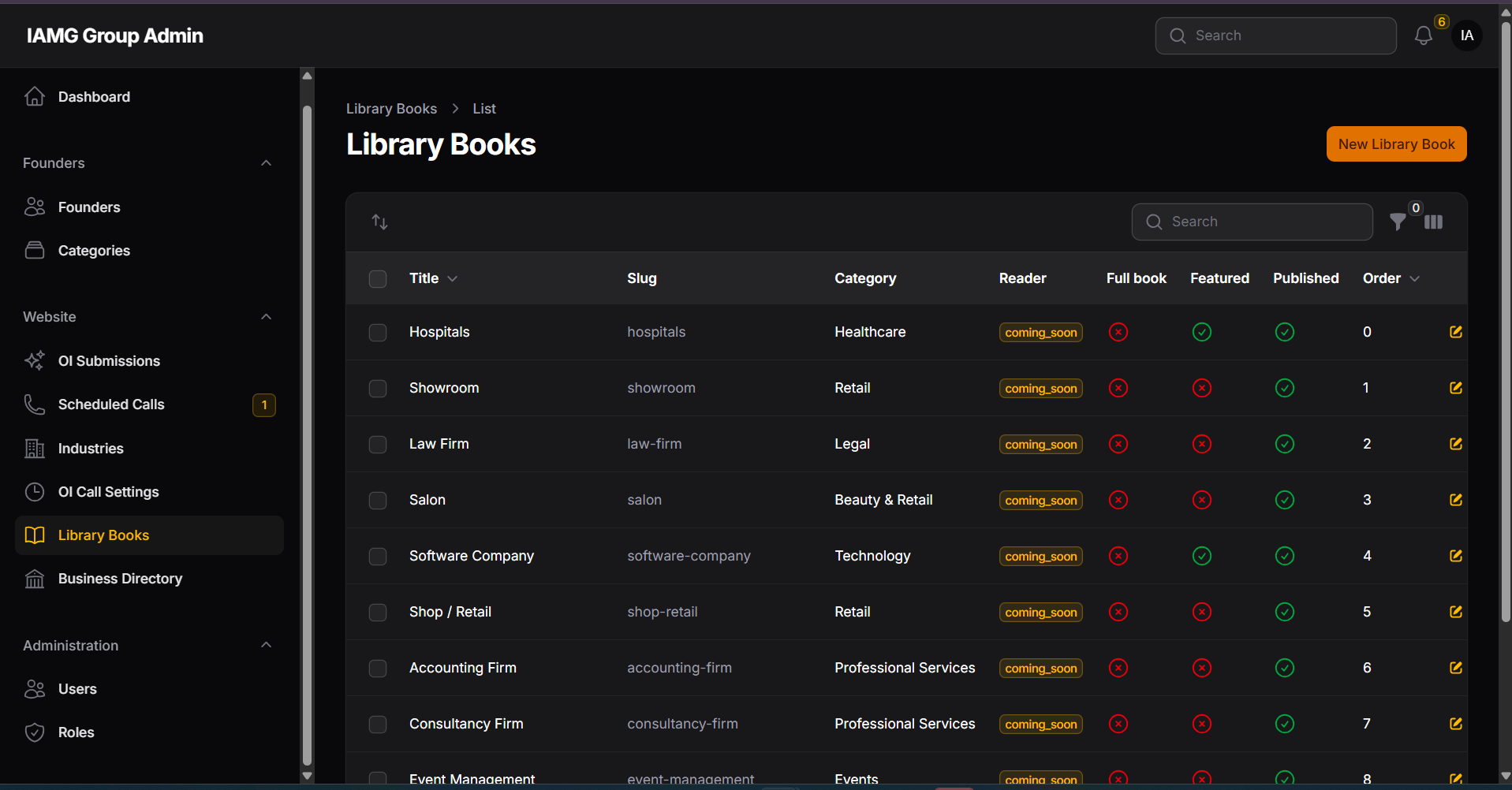Select the Accounting Firm row checkbox
The height and width of the screenshot is (790, 1512).
tap(378, 669)
